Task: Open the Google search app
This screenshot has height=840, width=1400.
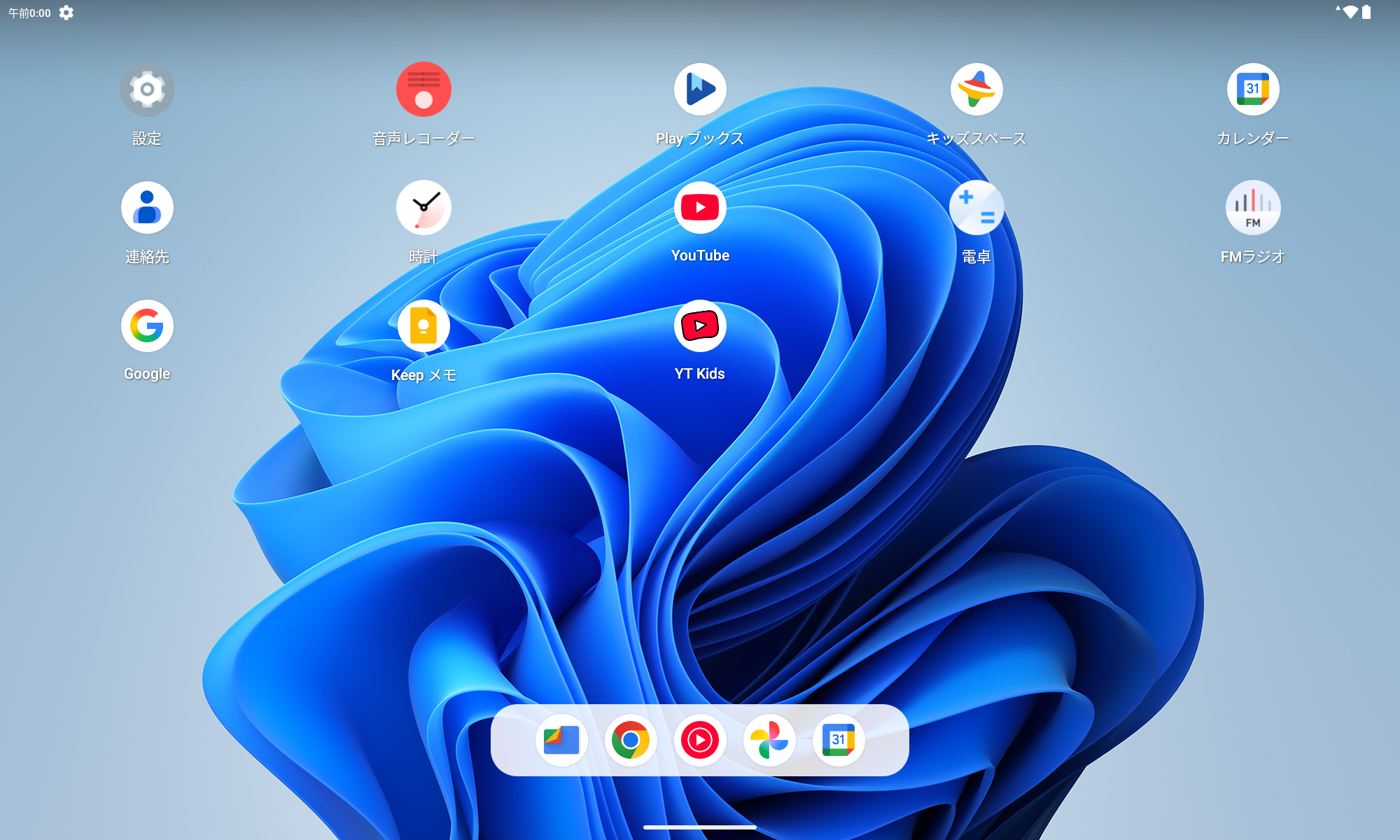Action: [147, 326]
